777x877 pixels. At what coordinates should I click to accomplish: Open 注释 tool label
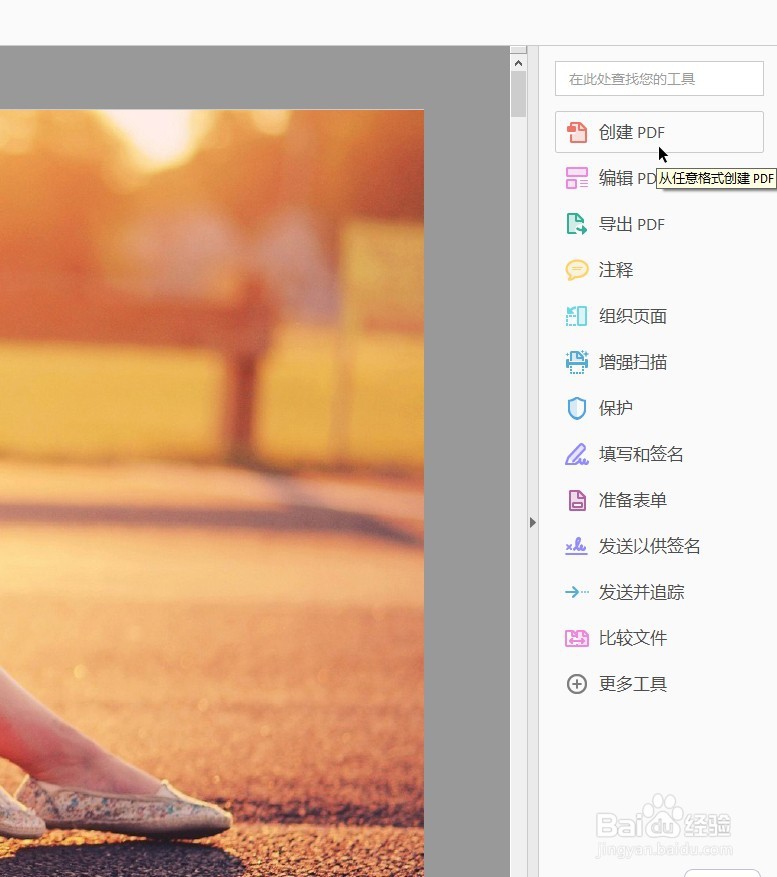(616, 270)
